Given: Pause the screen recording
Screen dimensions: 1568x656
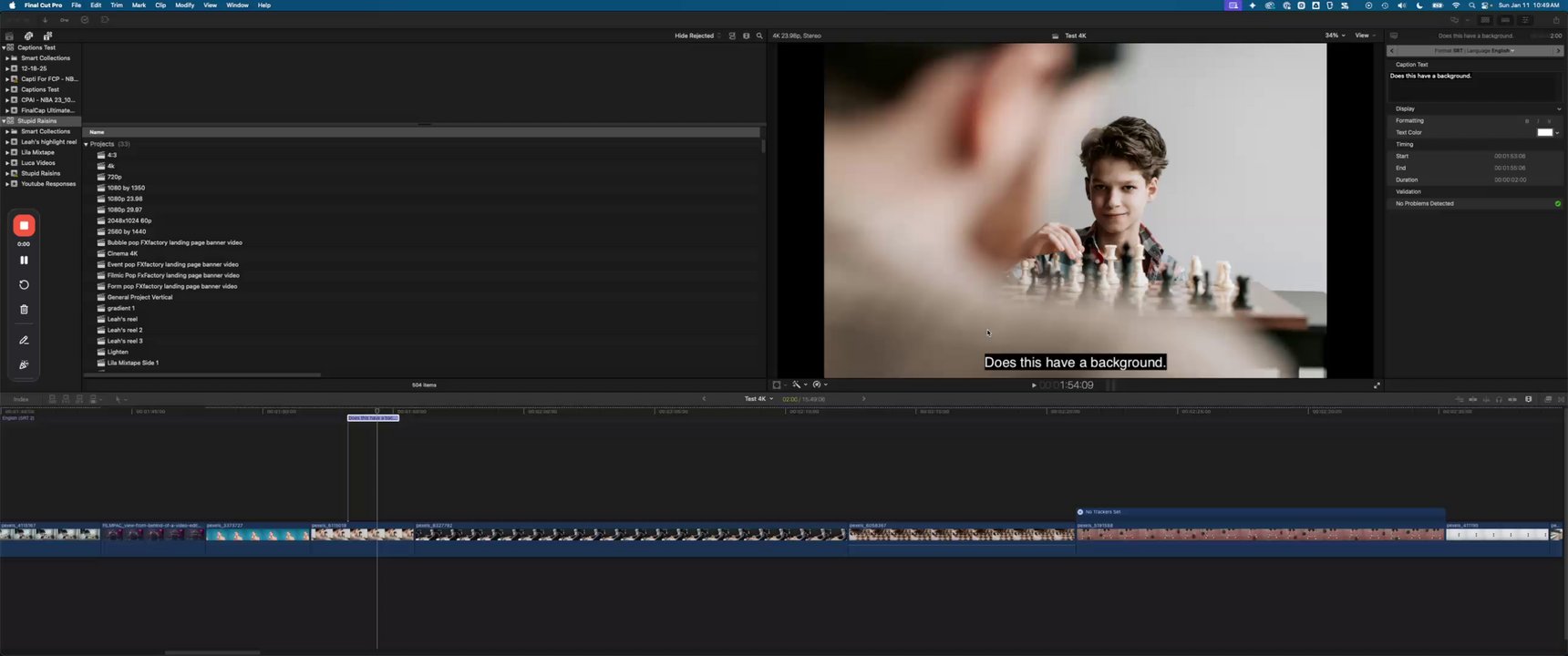Looking at the screenshot, I should coord(24,261).
